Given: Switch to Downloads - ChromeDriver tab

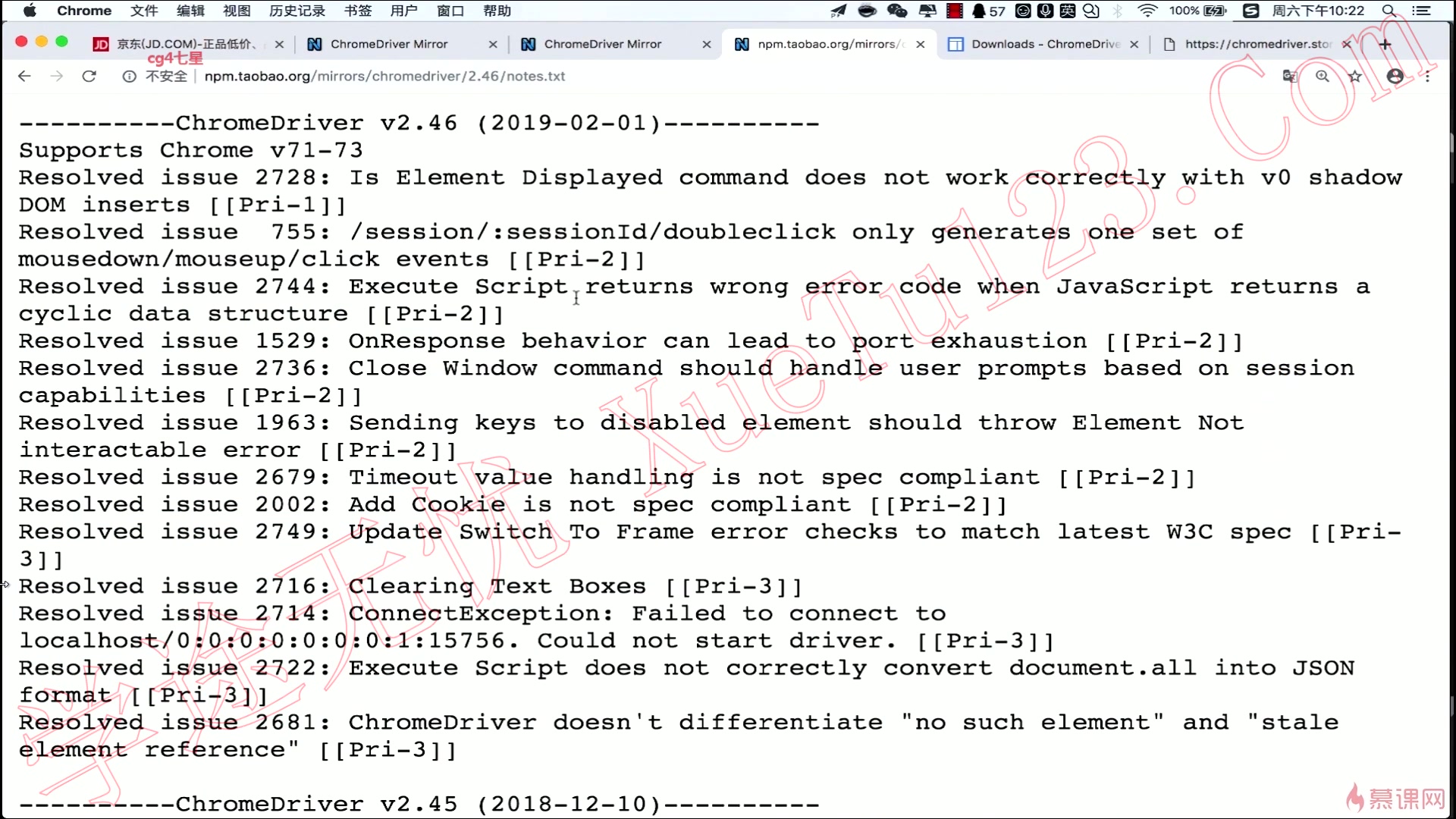Looking at the screenshot, I should click(x=1045, y=44).
